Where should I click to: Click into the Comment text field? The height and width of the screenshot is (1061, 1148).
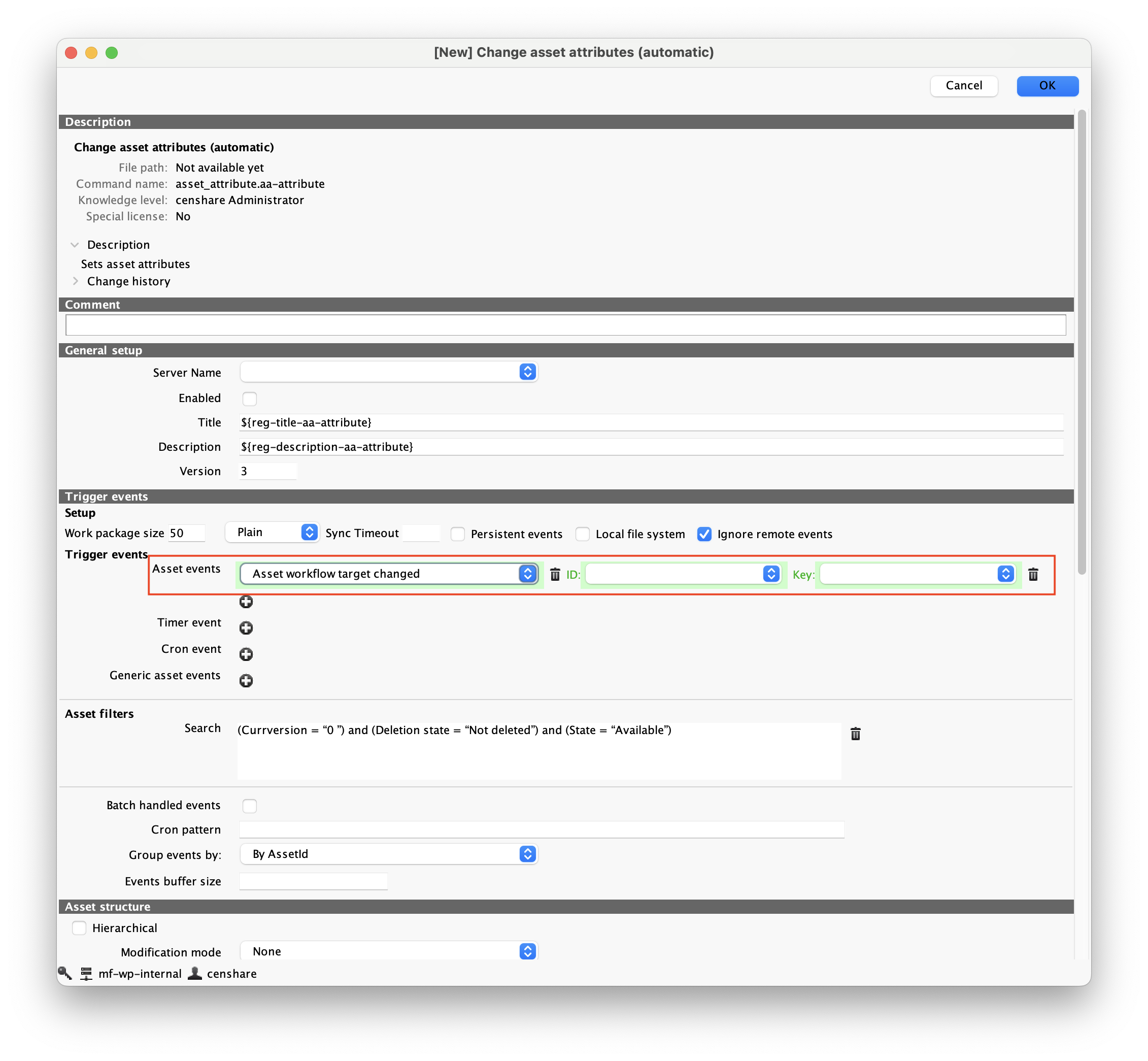click(565, 325)
